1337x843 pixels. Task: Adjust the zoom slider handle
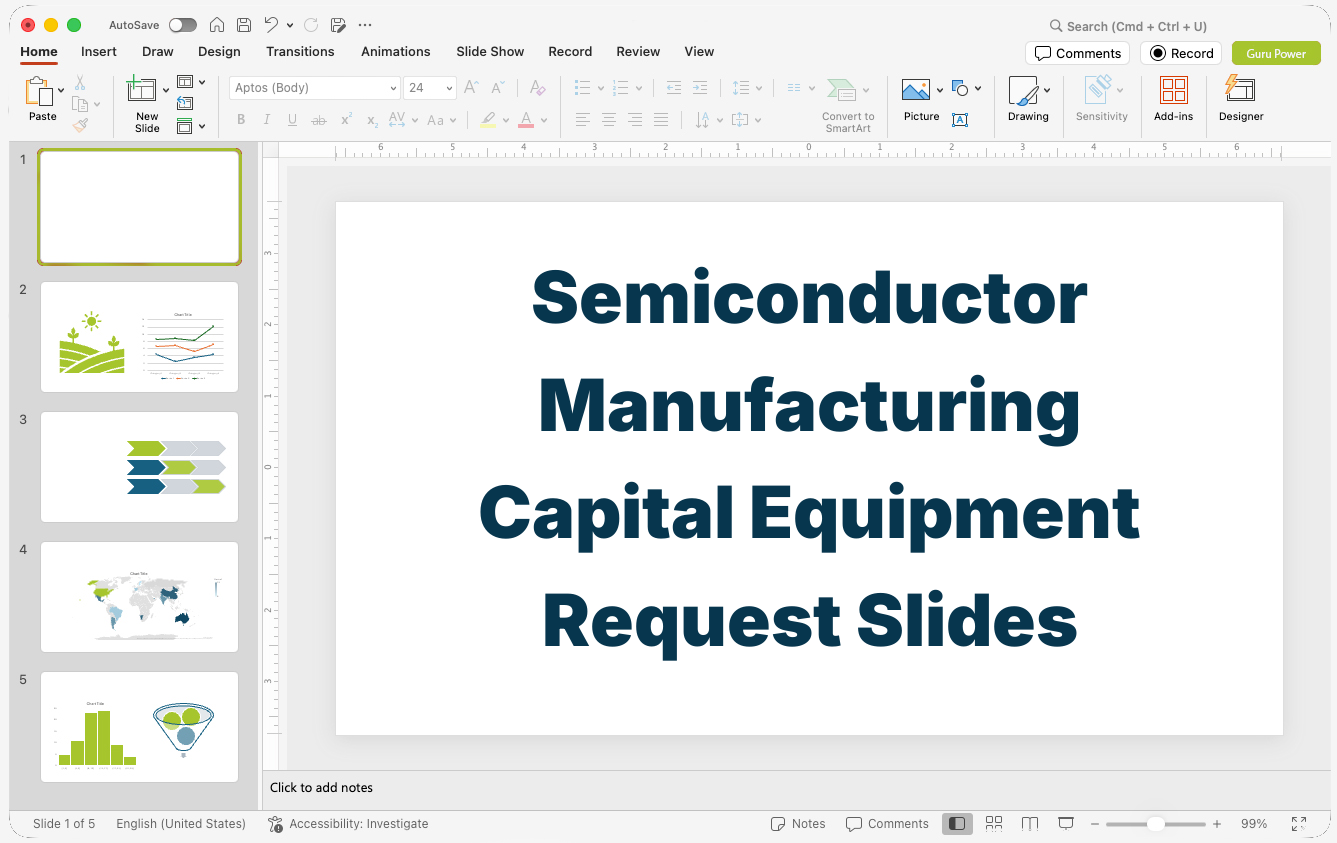[1155, 824]
